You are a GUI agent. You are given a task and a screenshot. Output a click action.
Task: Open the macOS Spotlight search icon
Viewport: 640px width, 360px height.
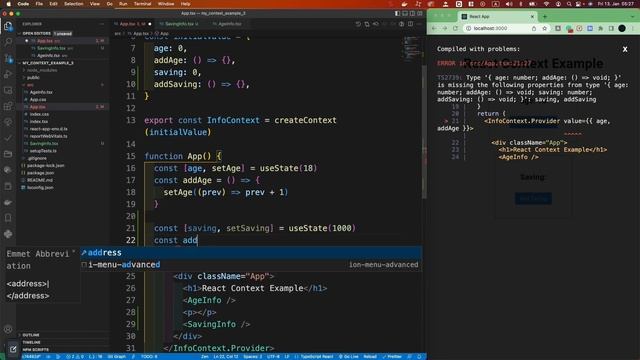coord(569,4)
